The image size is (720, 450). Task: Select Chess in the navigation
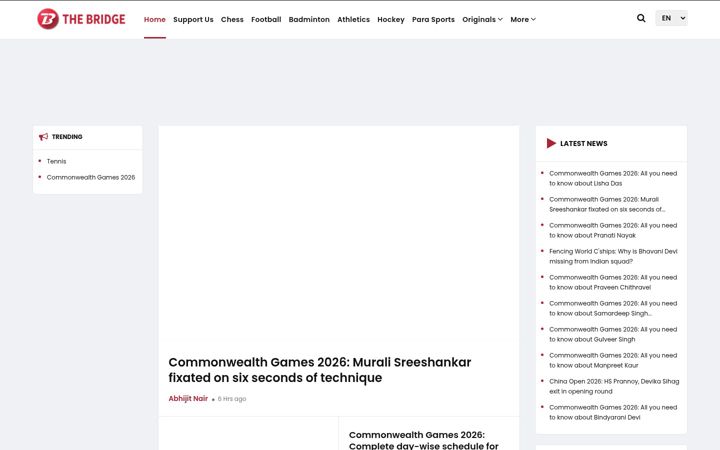pyautogui.click(x=232, y=19)
